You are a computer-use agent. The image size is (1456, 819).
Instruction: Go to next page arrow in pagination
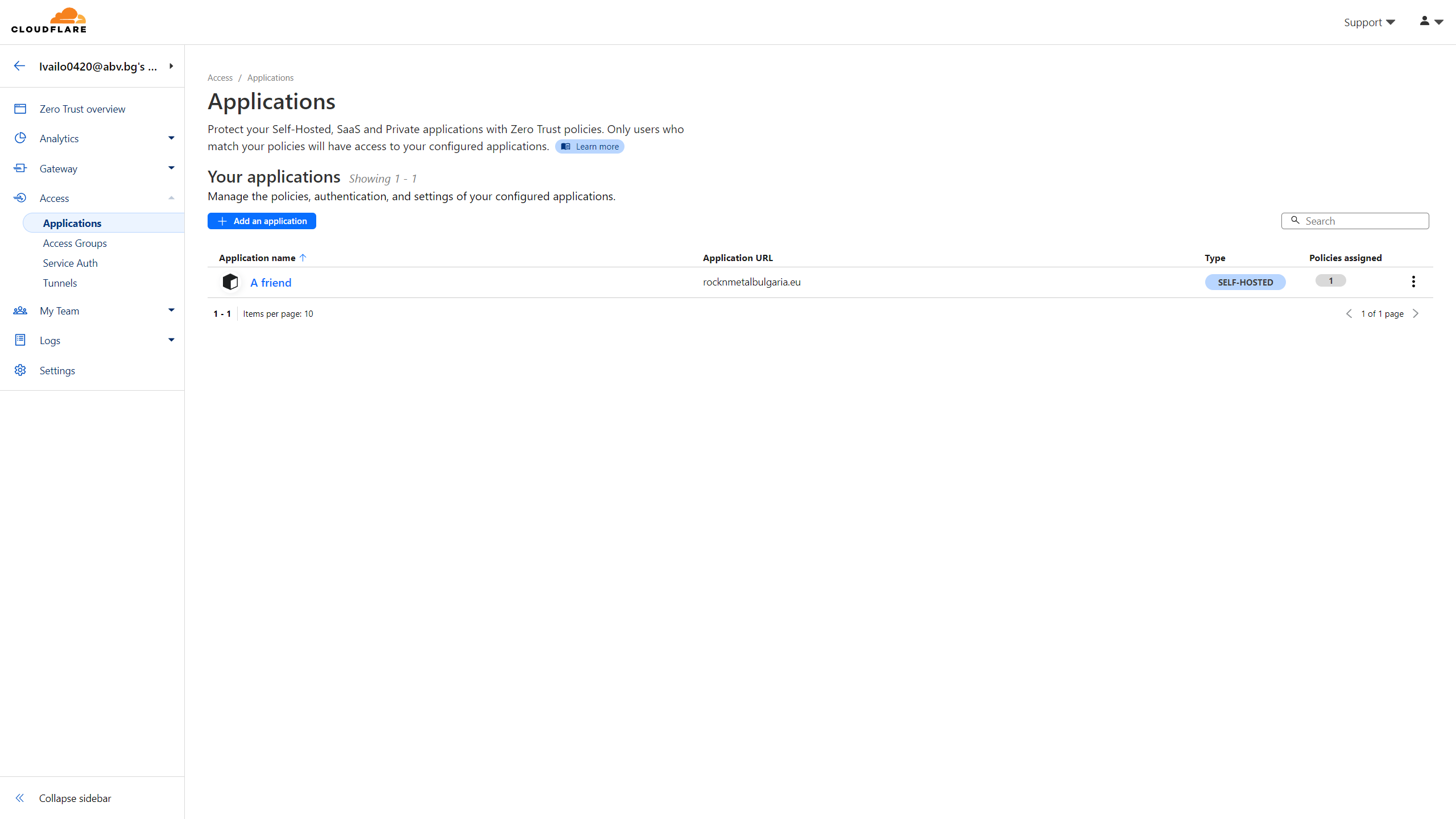(x=1416, y=313)
